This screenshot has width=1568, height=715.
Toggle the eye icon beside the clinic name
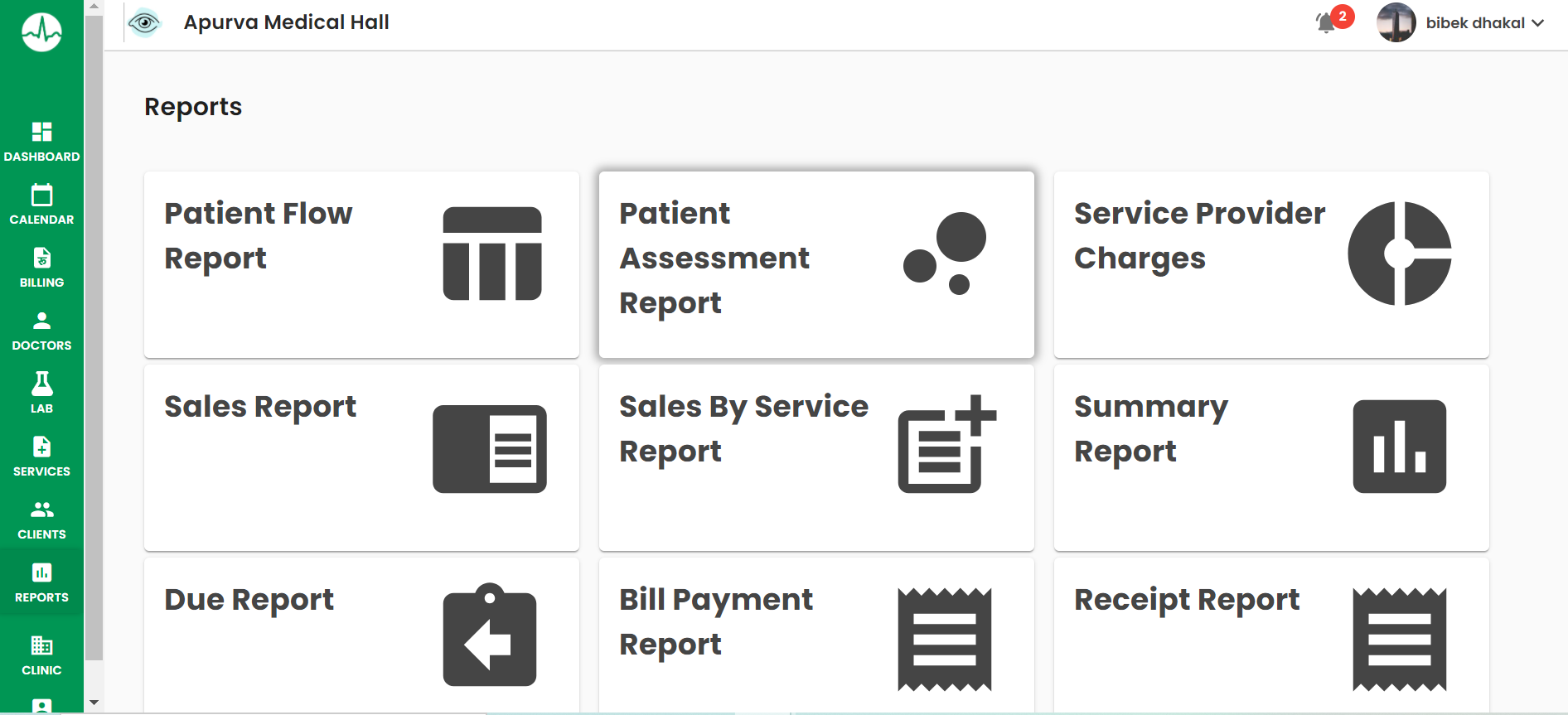tap(144, 22)
